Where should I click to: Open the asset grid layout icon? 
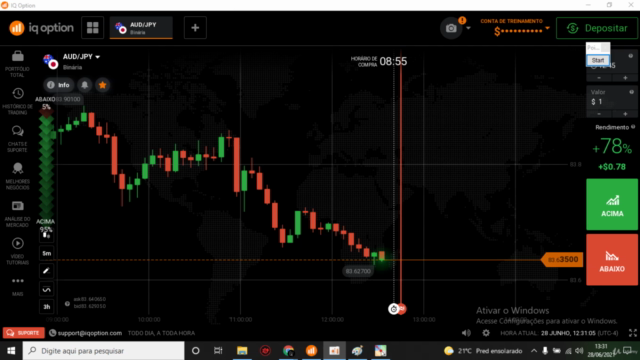coord(93,28)
